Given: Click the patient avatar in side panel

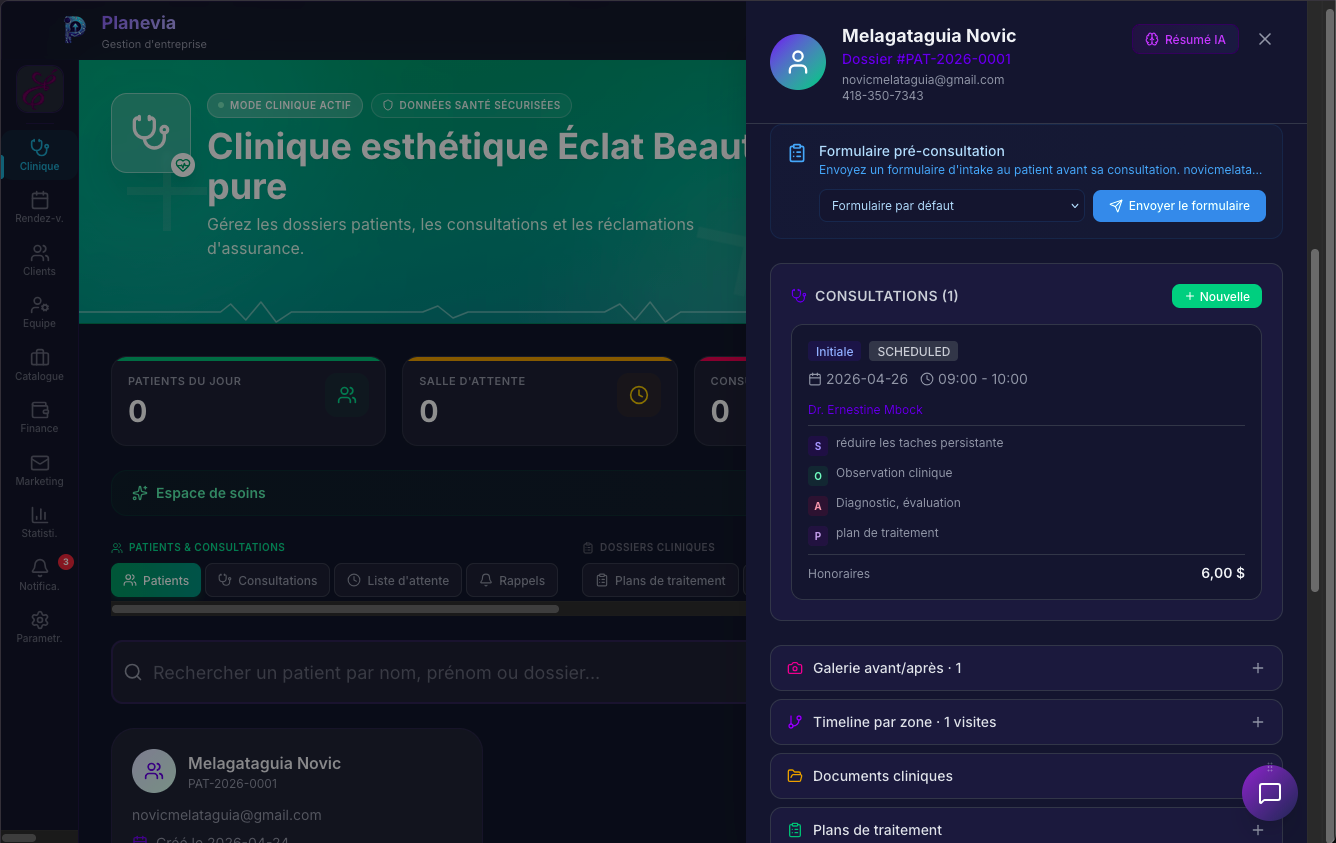Looking at the screenshot, I should 798,62.
